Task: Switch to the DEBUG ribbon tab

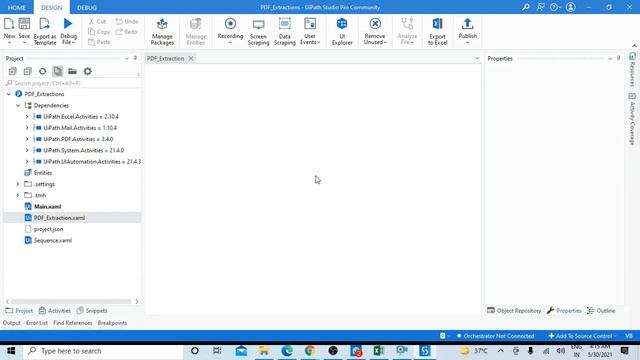Action: point(87,7)
